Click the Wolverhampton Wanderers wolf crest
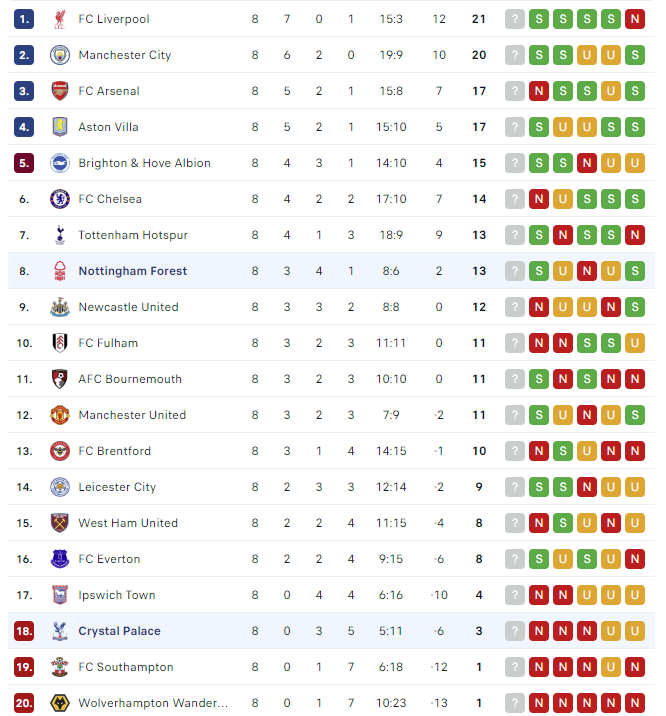 pos(59,703)
